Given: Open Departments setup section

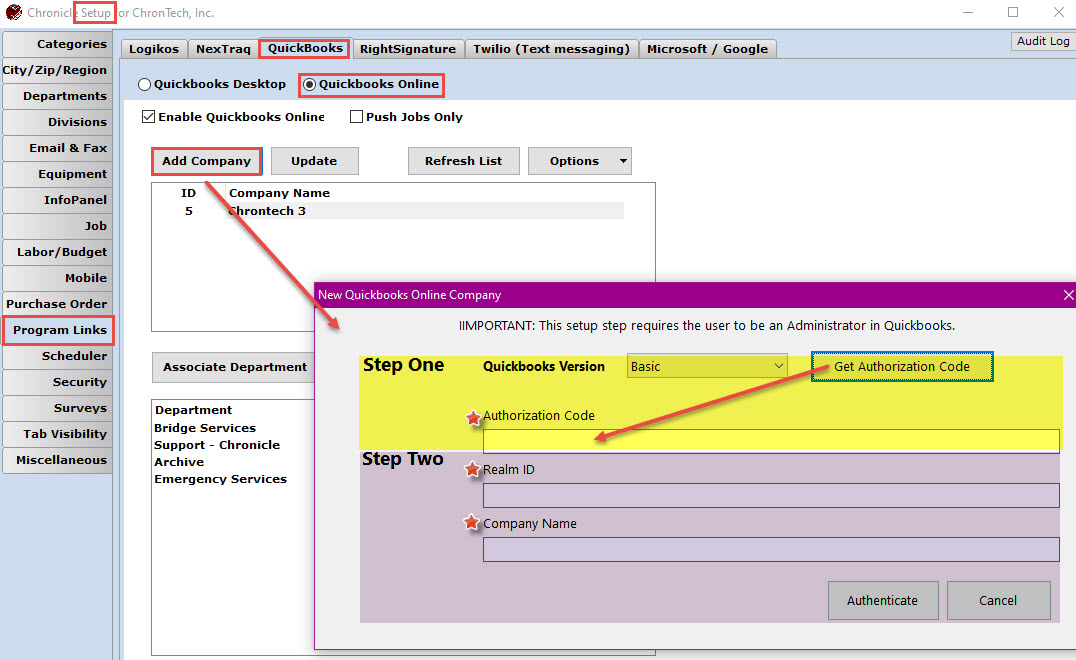Looking at the screenshot, I should 58,96.
